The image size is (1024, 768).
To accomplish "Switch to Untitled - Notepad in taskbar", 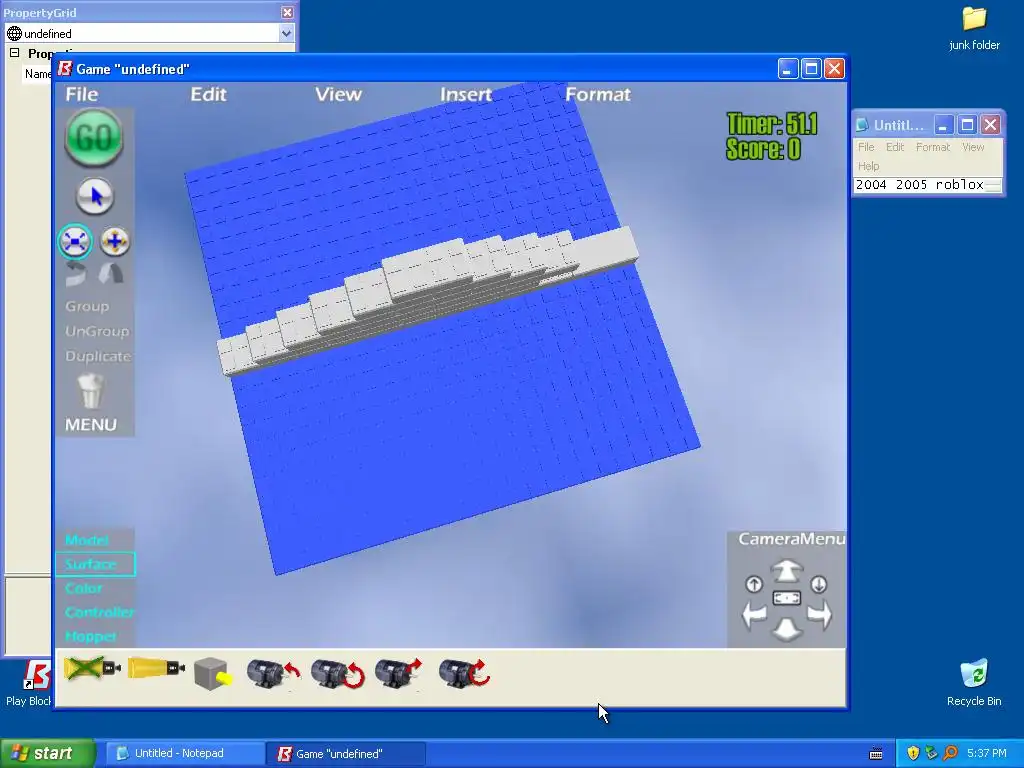I will tap(183, 753).
